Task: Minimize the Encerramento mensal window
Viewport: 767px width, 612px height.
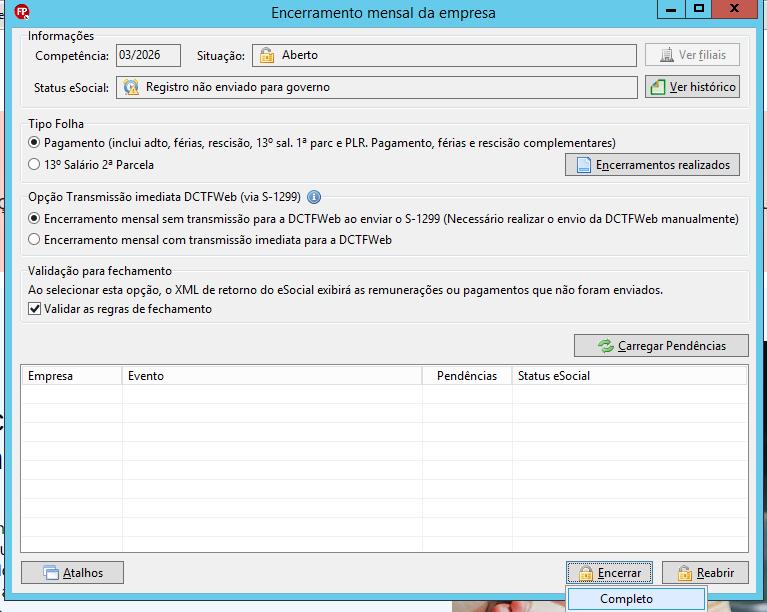Action: click(x=671, y=9)
